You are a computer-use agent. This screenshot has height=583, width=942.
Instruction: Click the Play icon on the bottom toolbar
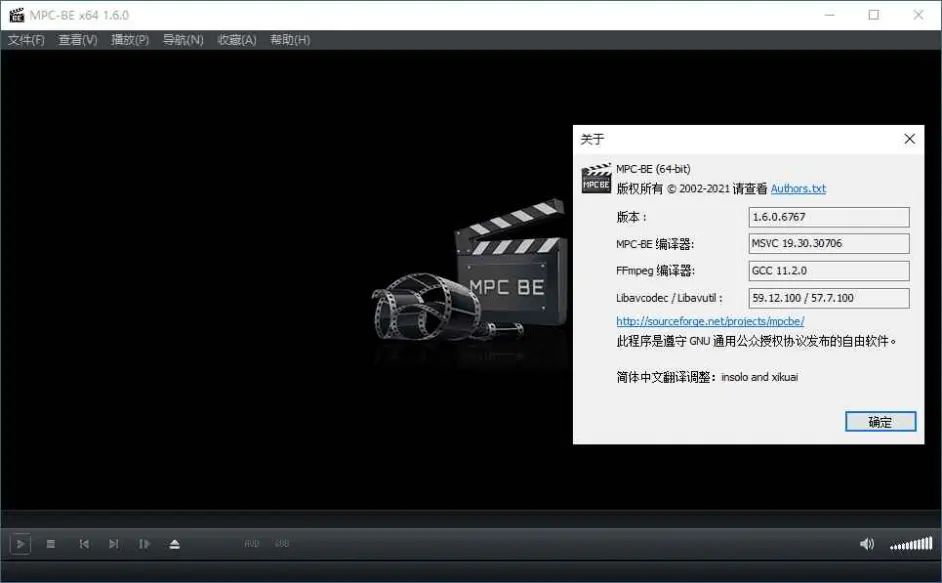point(21,543)
